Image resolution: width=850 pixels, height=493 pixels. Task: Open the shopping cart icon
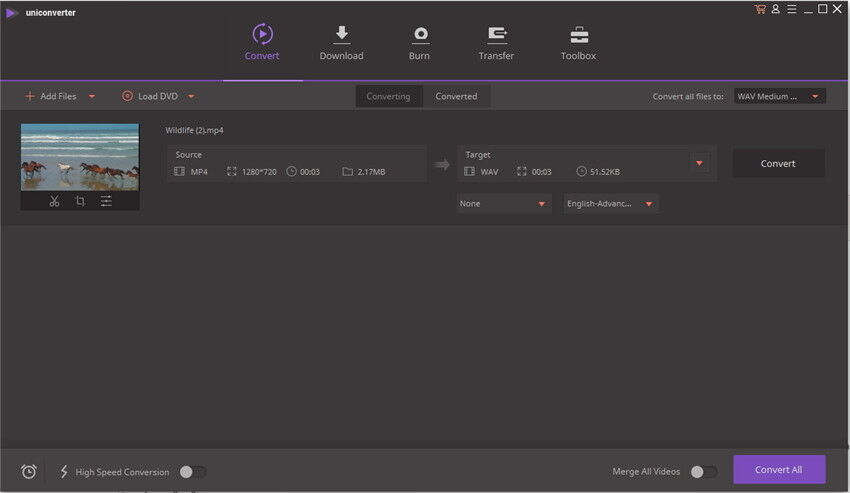(x=760, y=9)
